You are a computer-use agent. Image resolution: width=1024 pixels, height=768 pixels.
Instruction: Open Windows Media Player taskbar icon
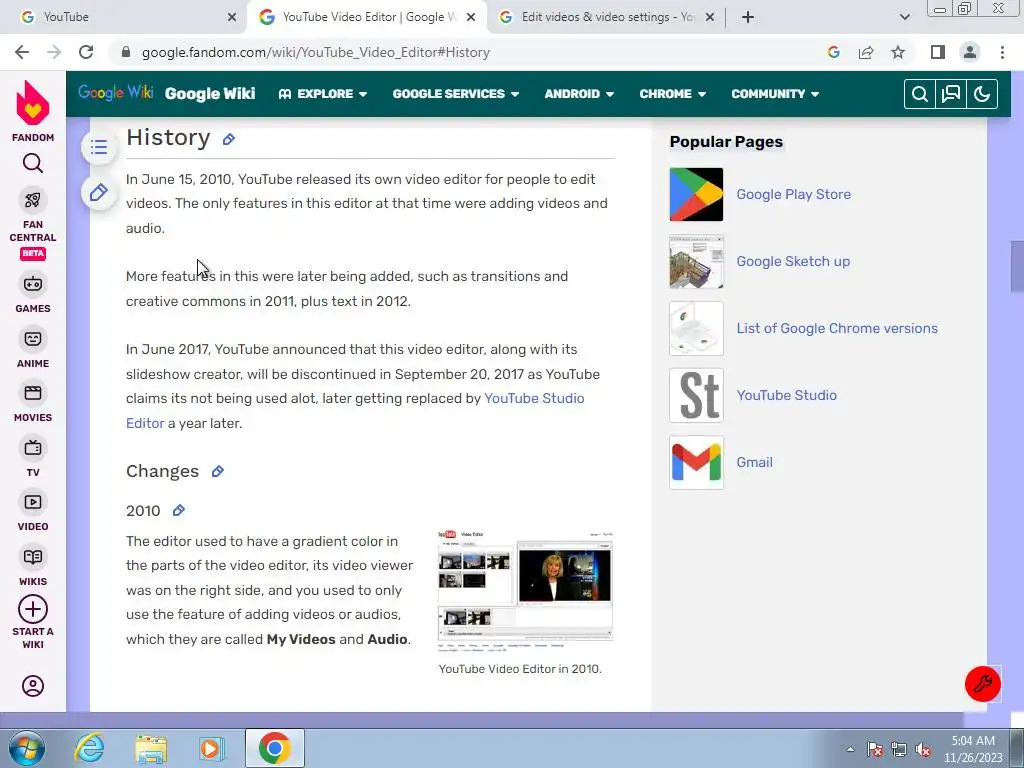tap(212, 748)
